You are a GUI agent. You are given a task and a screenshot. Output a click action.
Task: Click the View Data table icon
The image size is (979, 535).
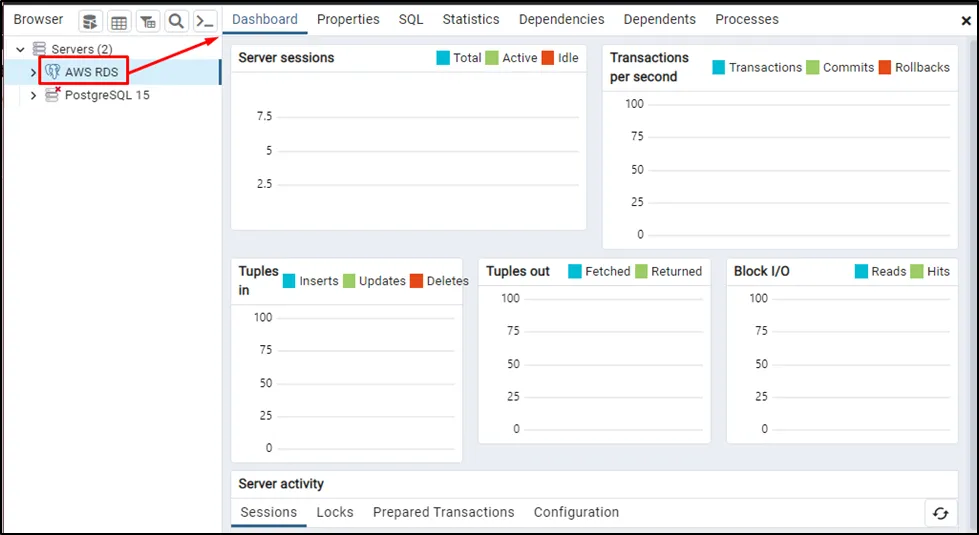tap(119, 21)
